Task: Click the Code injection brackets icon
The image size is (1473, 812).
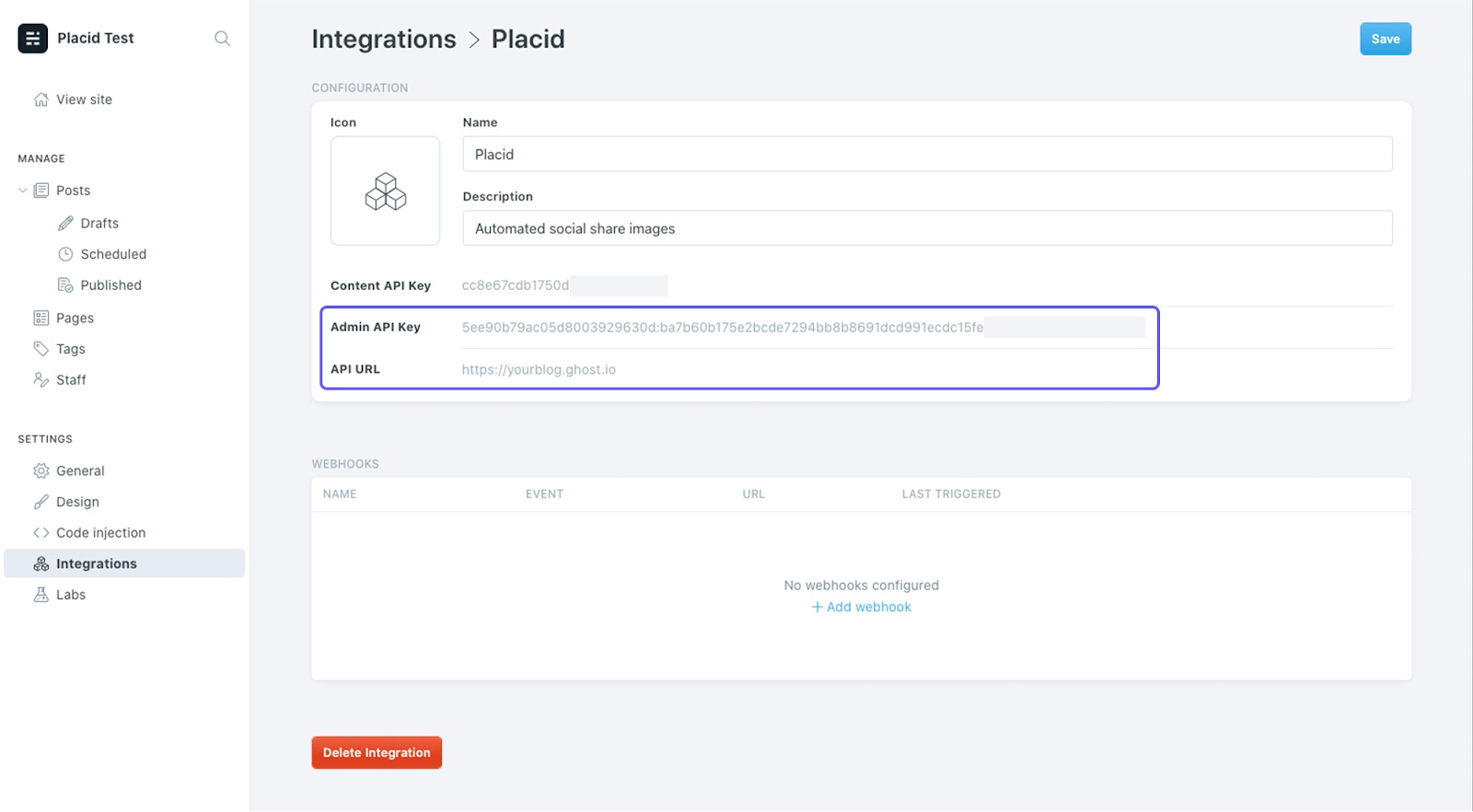Action: 41,533
